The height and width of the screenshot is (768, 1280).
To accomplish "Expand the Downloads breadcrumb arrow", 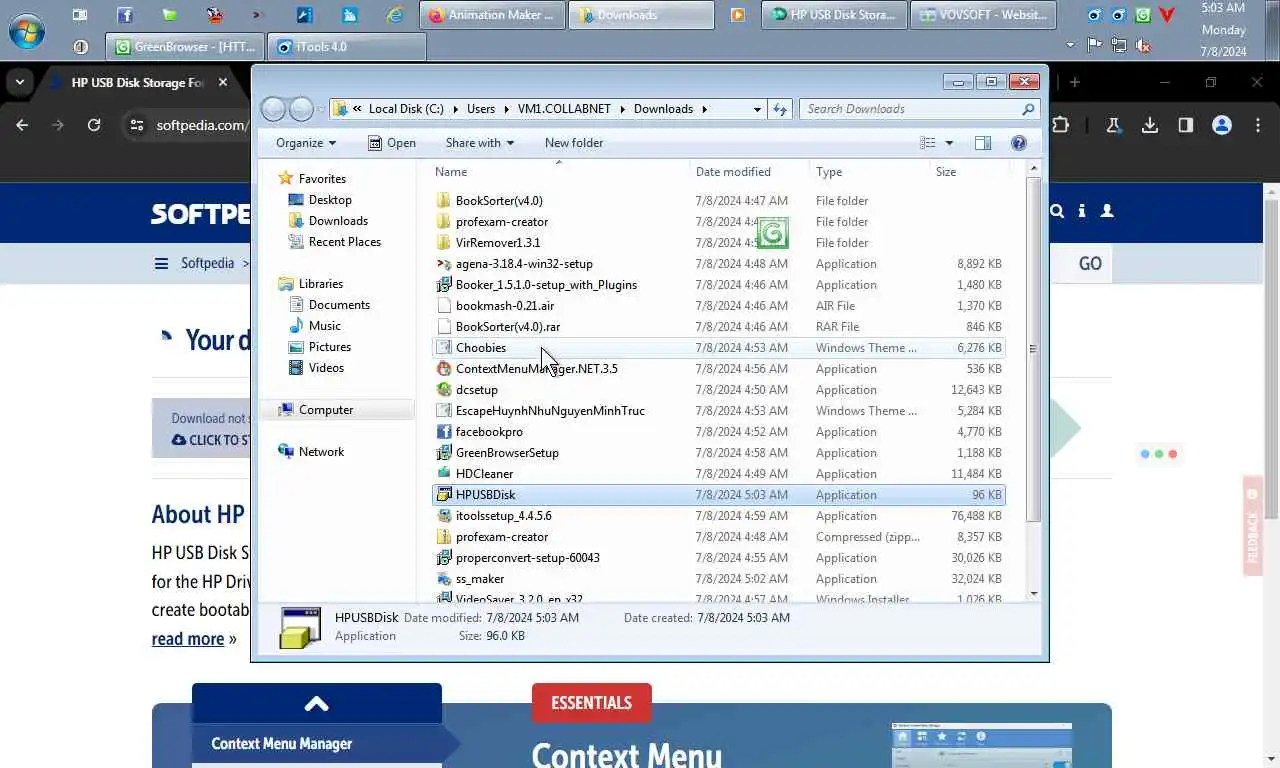I will point(704,109).
